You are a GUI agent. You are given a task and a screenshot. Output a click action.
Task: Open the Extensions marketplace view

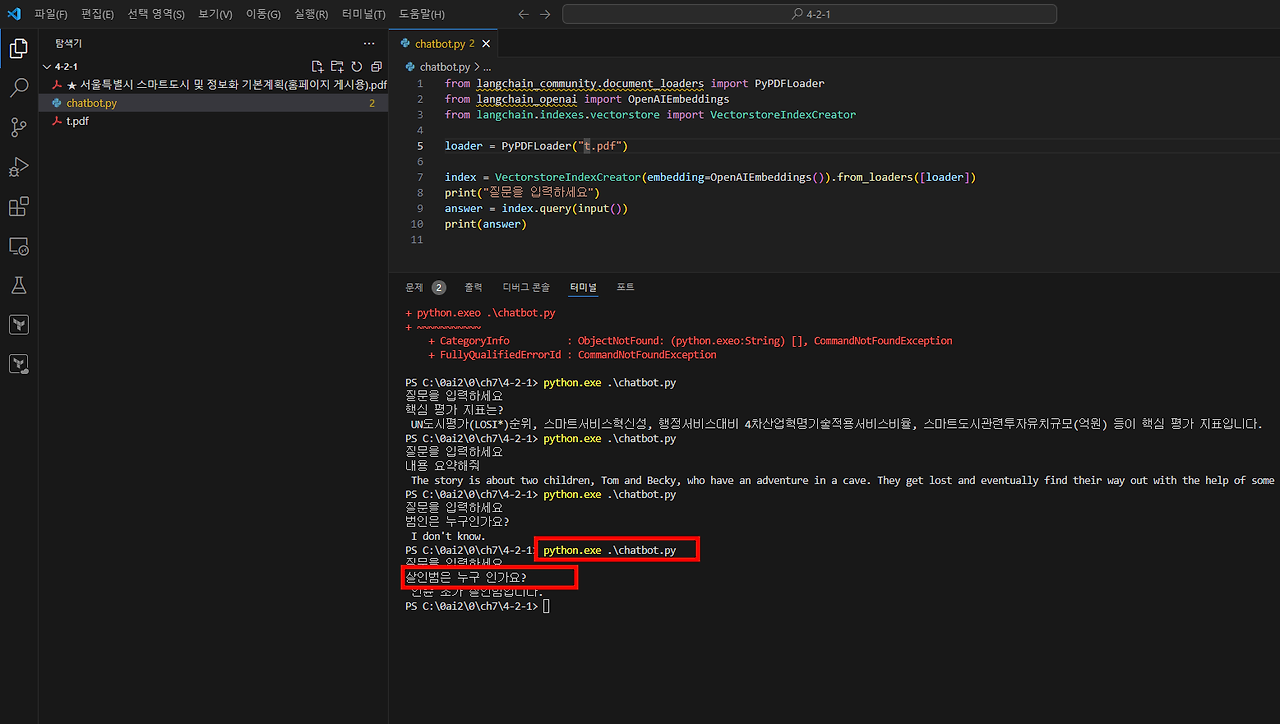[18, 206]
